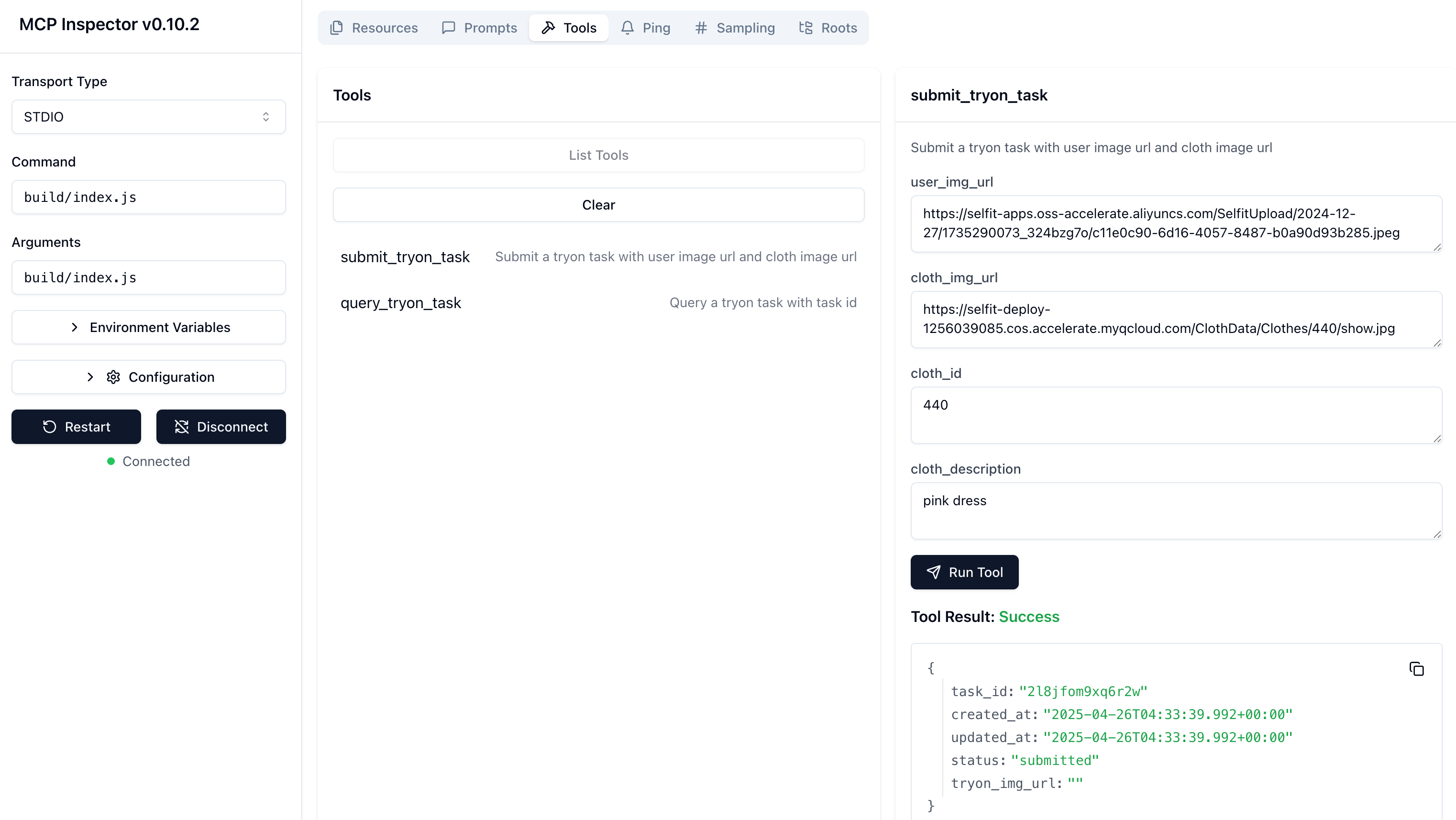Select submit_tryon_task in the tool list
This screenshot has width=1456, height=820.
pos(405,257)
